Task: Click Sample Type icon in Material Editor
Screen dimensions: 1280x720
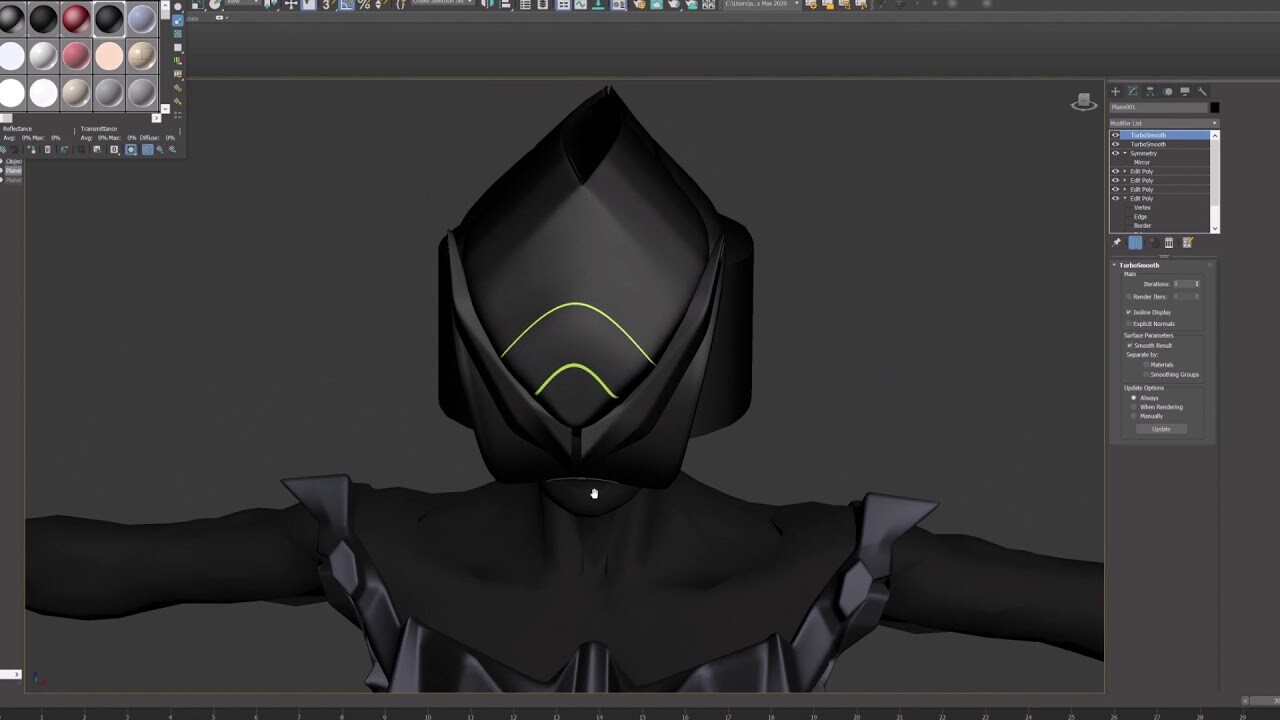Action: coord(178,7)
